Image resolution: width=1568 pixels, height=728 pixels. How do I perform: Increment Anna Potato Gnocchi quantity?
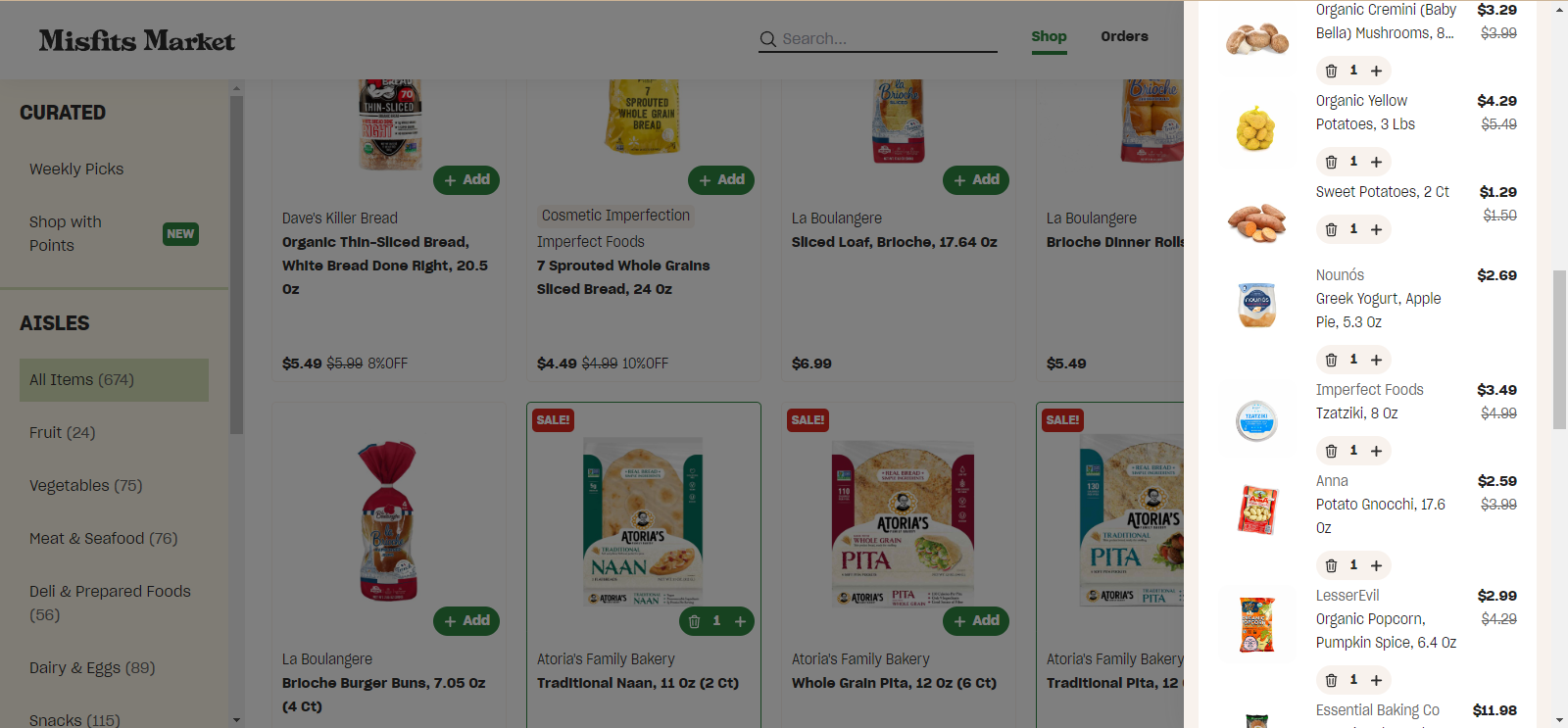pos(1376,565)
